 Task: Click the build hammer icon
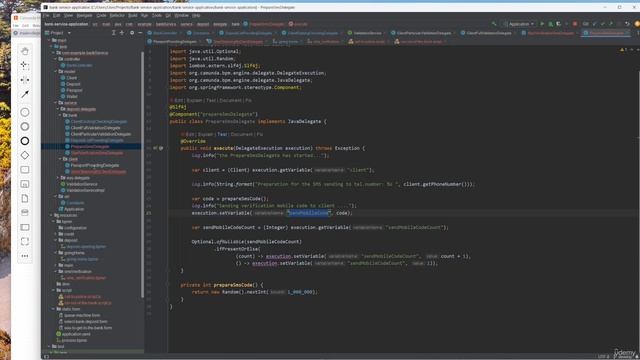tap(494, 24)
